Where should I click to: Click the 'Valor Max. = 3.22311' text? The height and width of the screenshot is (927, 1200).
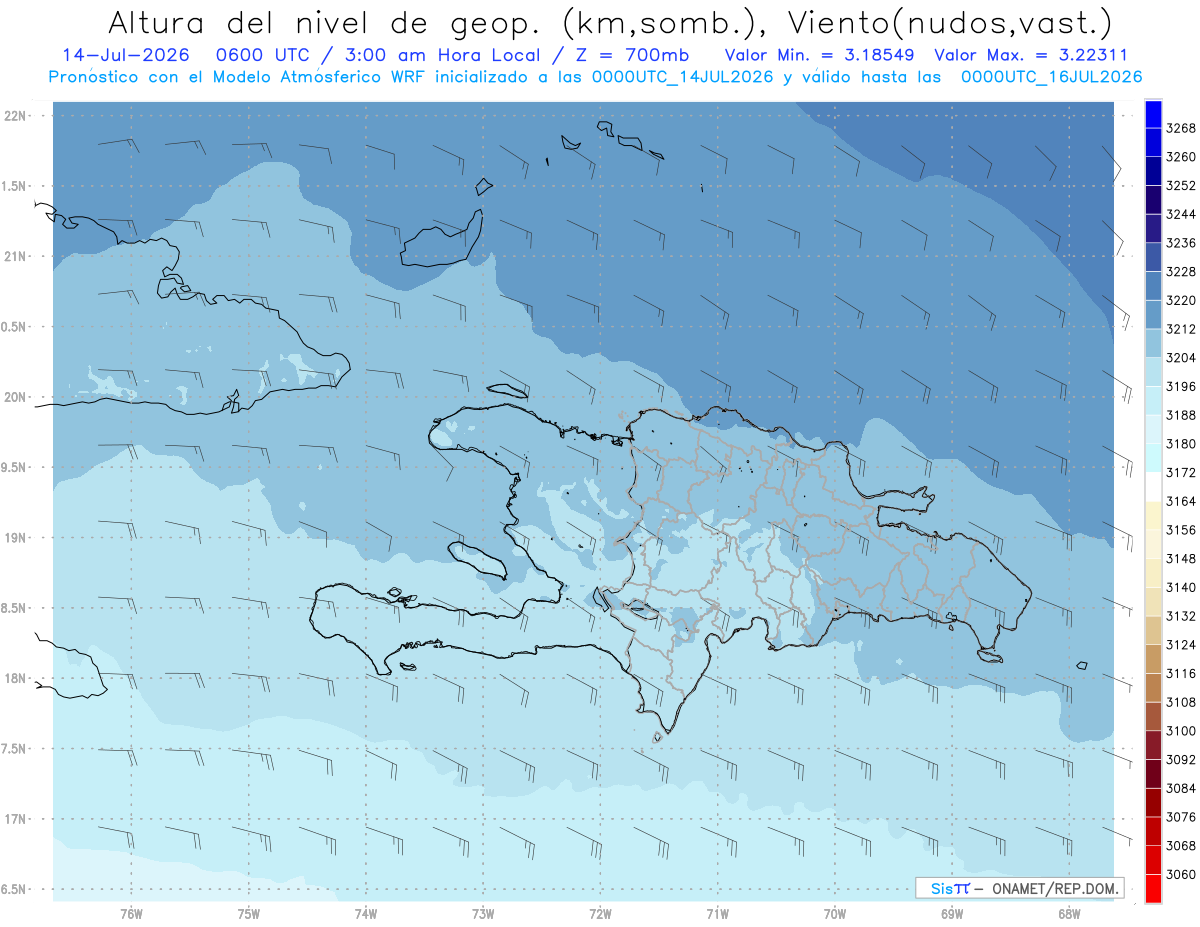click(x=1030, y=55)
